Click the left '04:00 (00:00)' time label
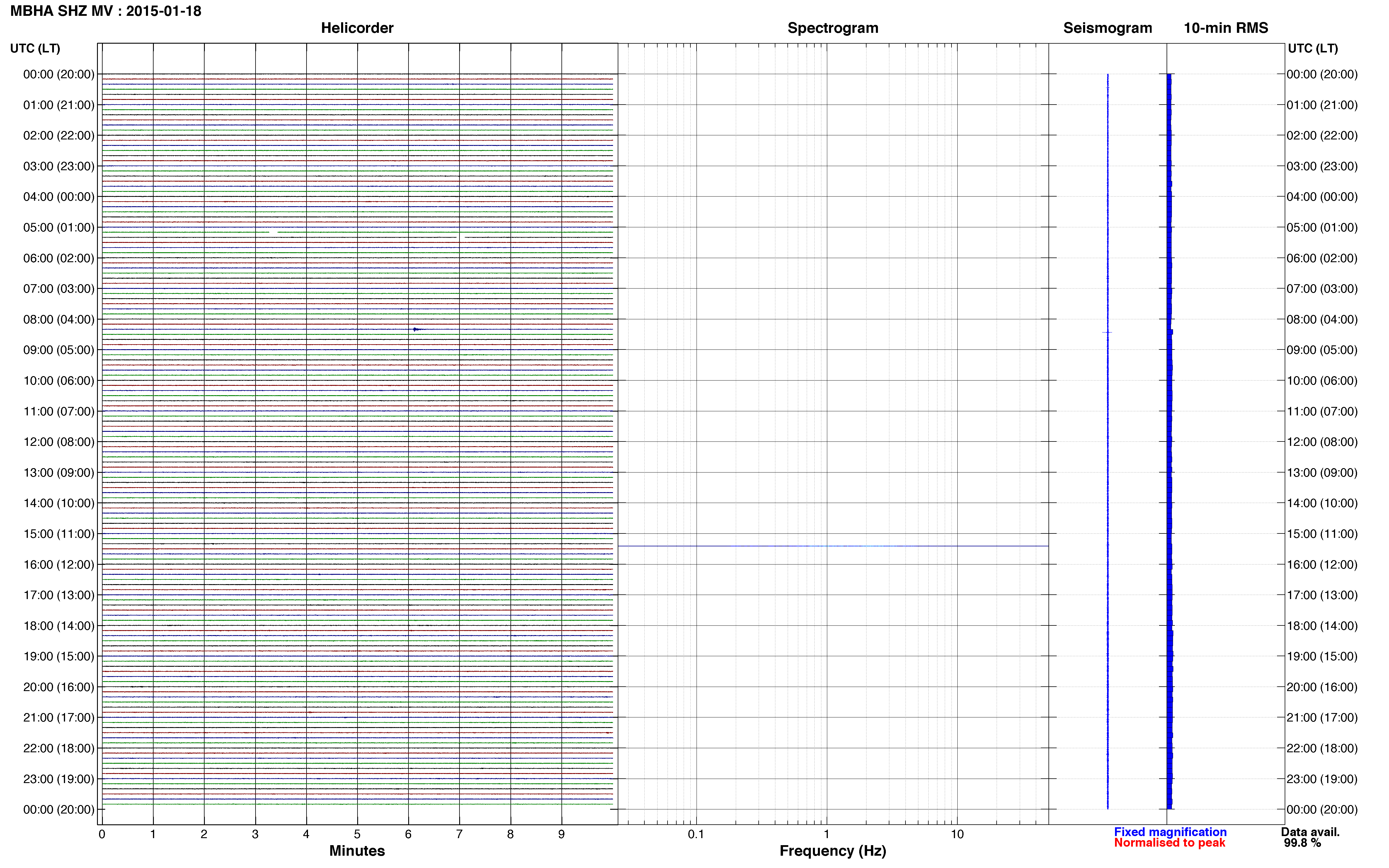1389x868 pixels. 59,197
